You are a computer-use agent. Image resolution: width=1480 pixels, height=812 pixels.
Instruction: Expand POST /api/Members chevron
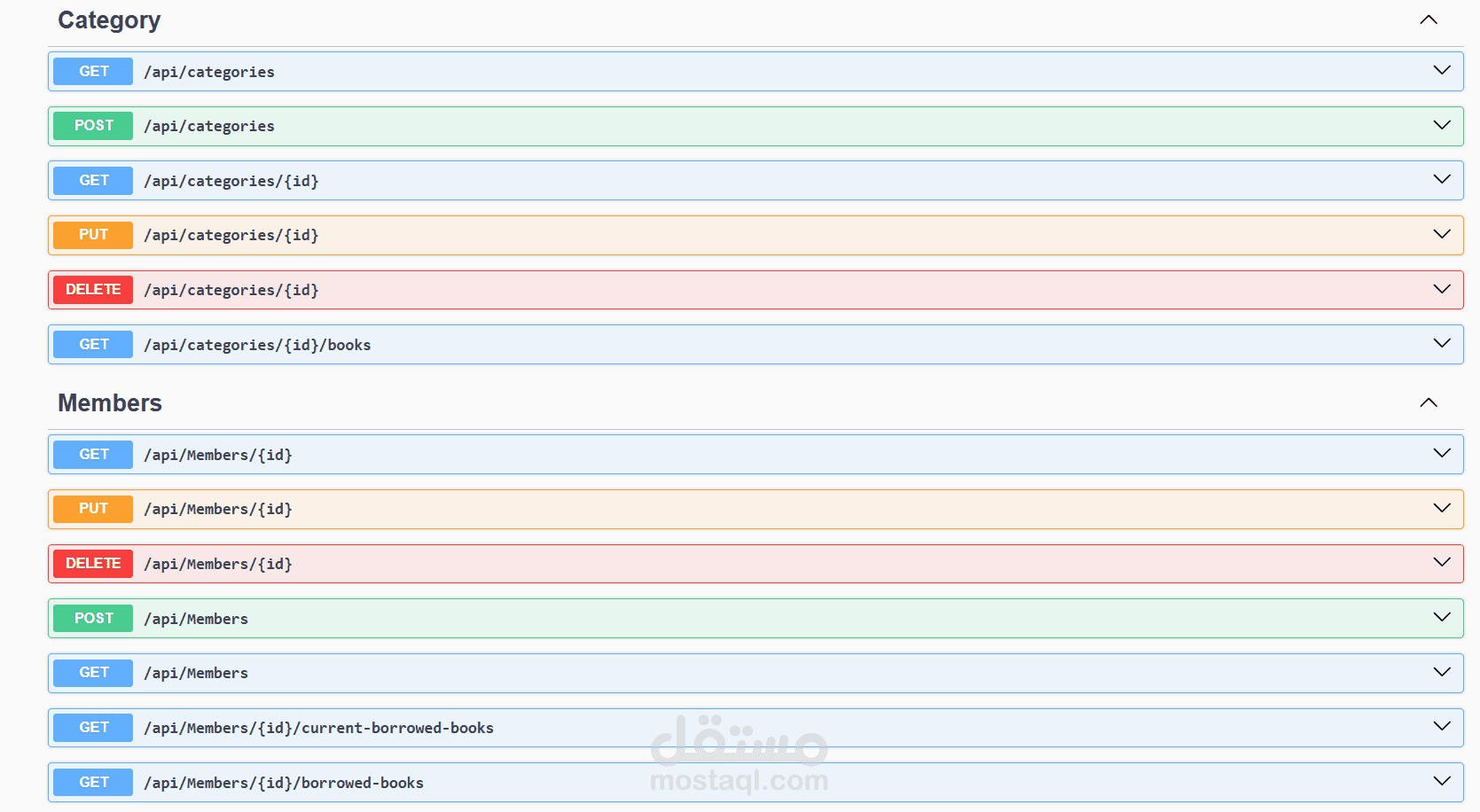[1442, 617]
